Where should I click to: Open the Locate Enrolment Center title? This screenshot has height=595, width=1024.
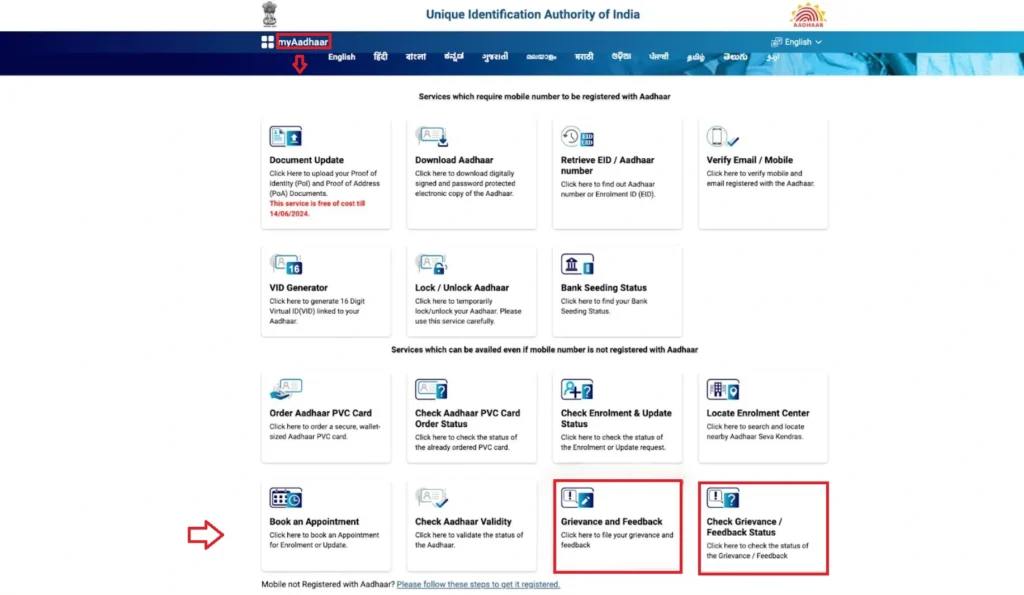758,413
